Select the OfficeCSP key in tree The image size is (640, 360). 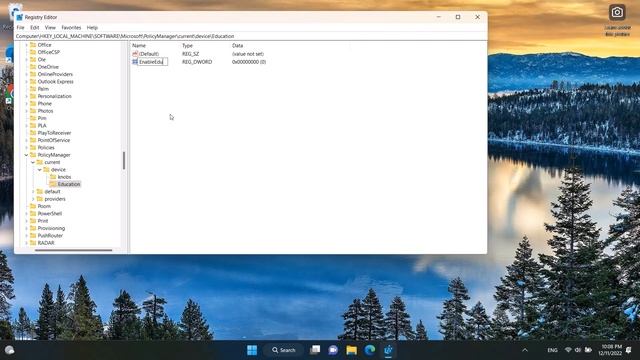pyautogui.click(x=49, y=52)
